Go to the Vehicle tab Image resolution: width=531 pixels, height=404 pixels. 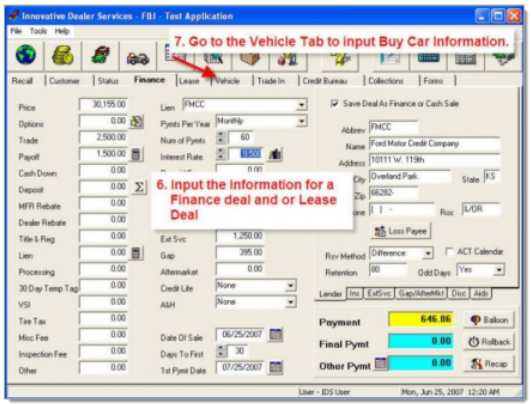(228, 81)
